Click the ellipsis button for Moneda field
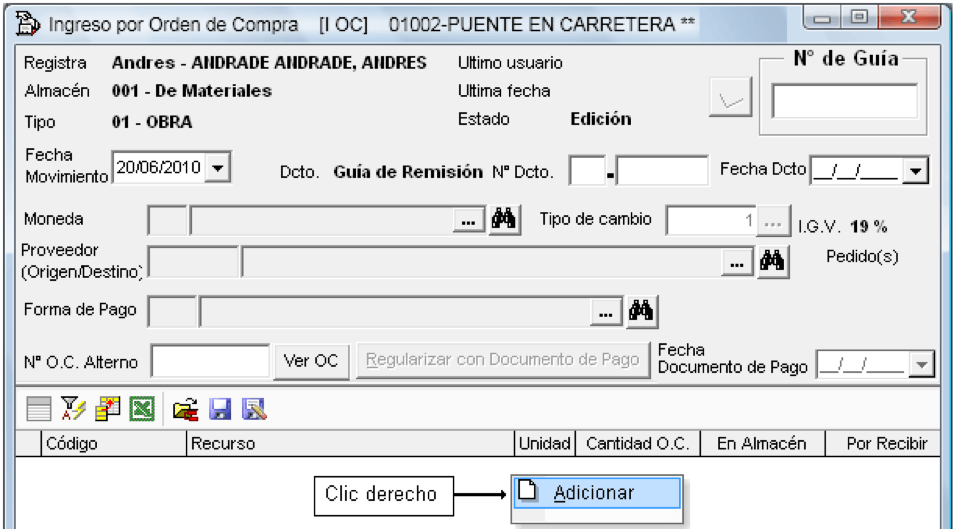 tap(468, 222)
